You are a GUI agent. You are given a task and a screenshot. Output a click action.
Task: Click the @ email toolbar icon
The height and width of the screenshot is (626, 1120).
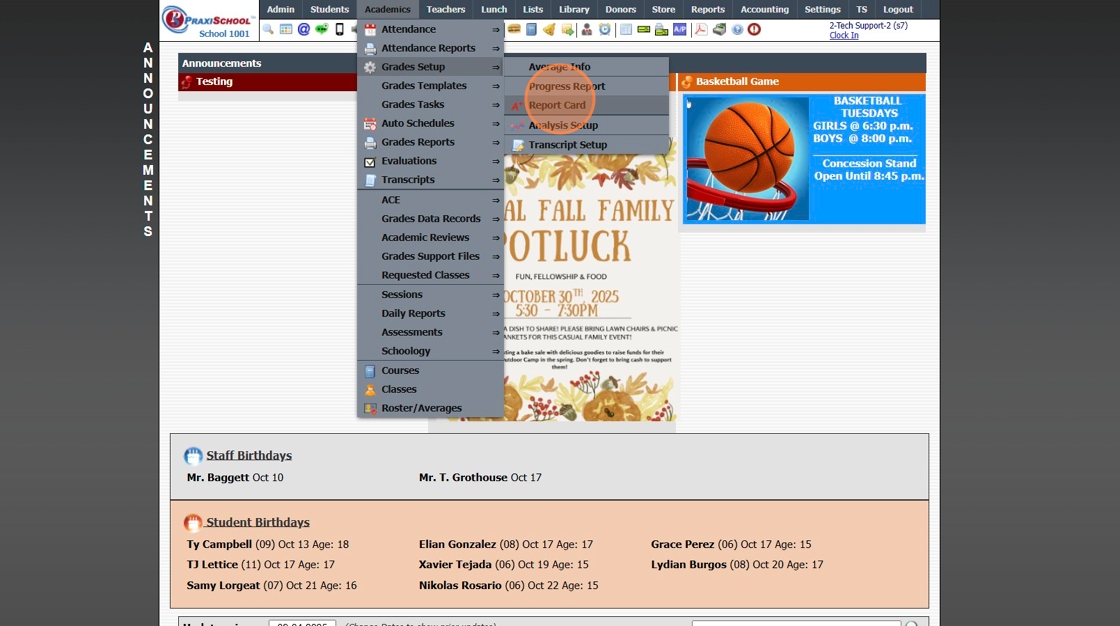coord(304,29)
